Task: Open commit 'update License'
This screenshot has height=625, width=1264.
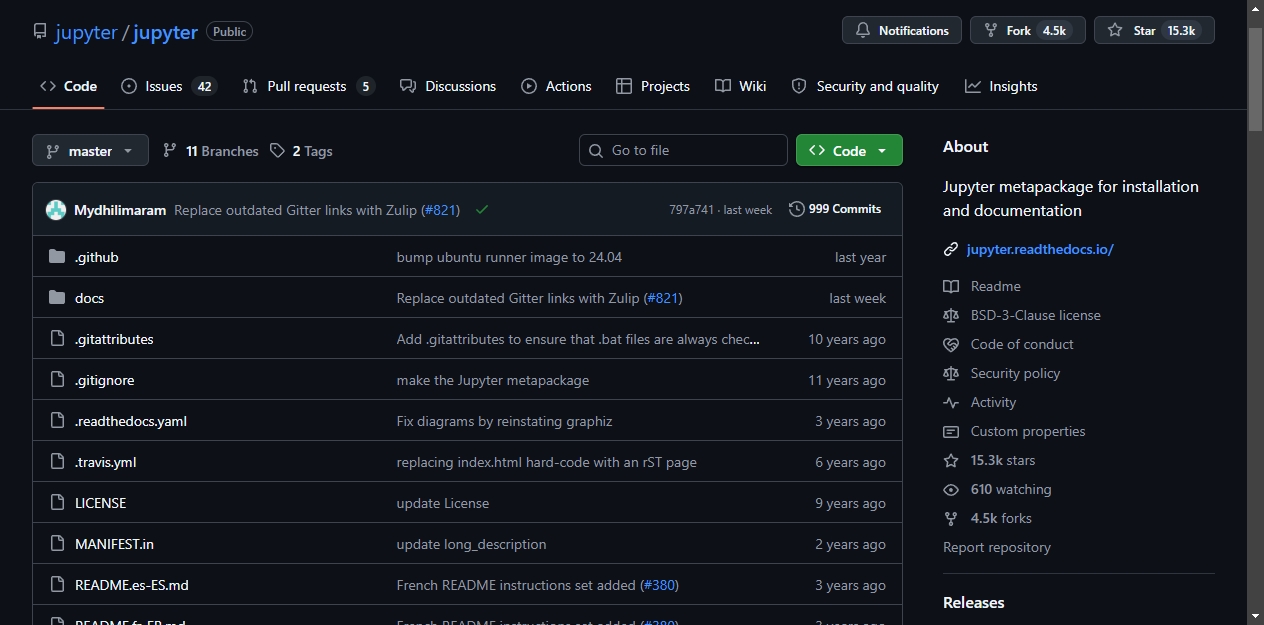Action: click(x=443, y=503)
